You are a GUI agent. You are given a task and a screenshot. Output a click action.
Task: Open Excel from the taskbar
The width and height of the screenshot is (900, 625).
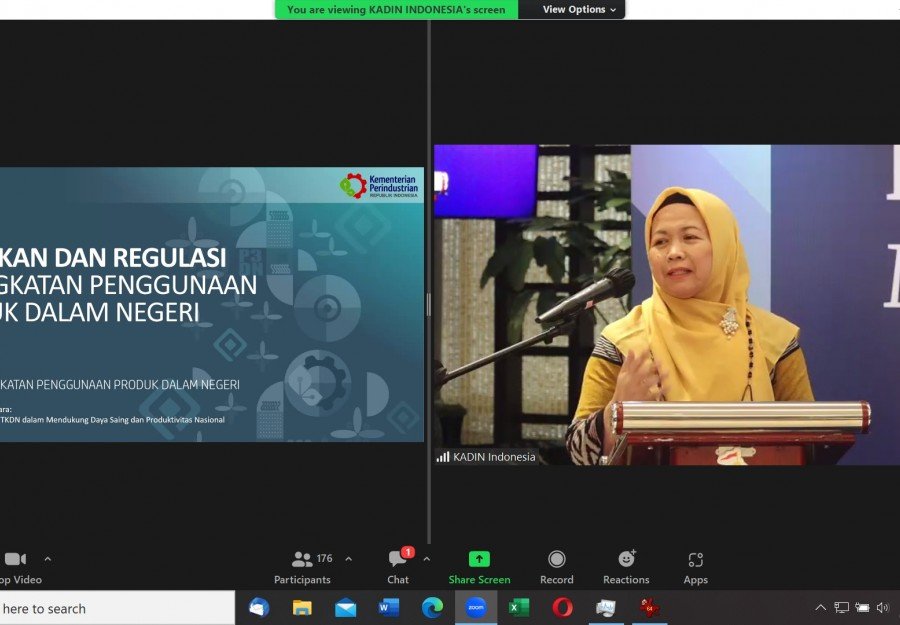point(519,607)
